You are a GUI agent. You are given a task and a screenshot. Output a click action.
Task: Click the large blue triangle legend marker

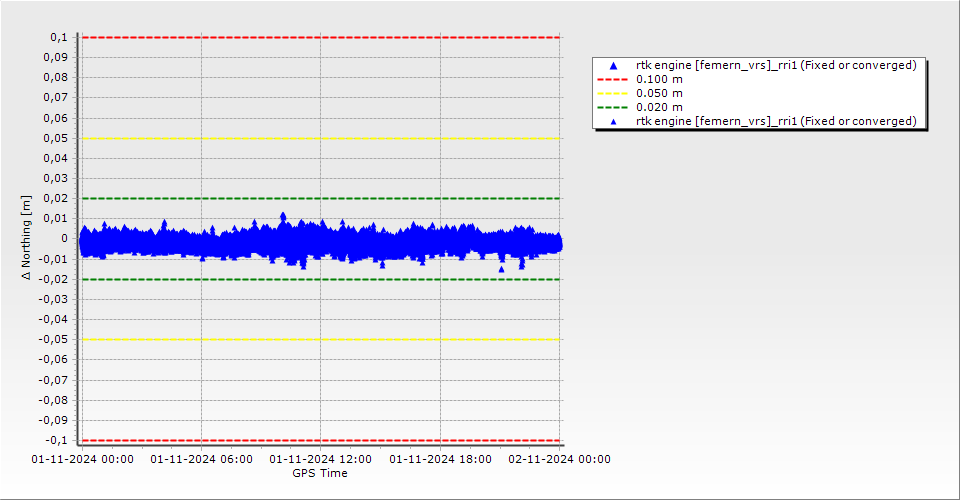click(x=614, y=66)
